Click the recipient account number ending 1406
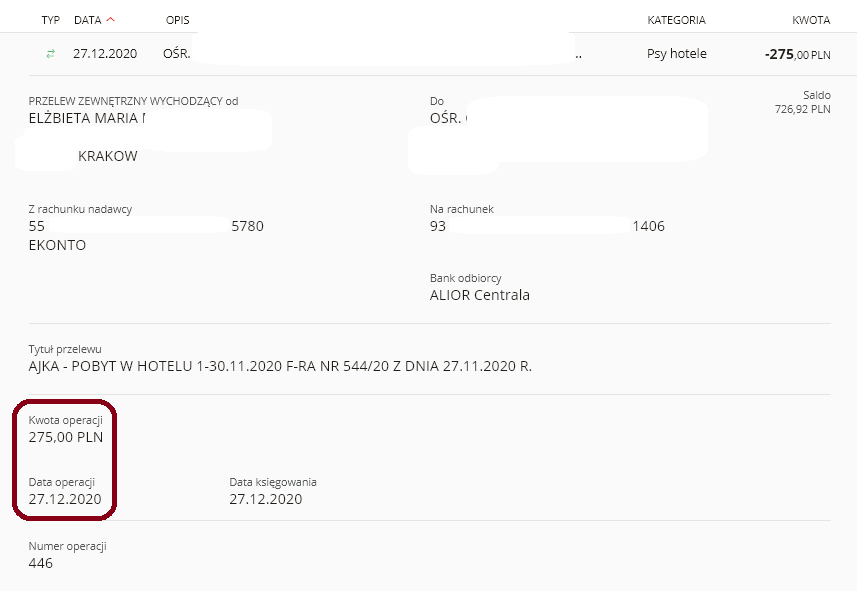 (x=547, y=226)
